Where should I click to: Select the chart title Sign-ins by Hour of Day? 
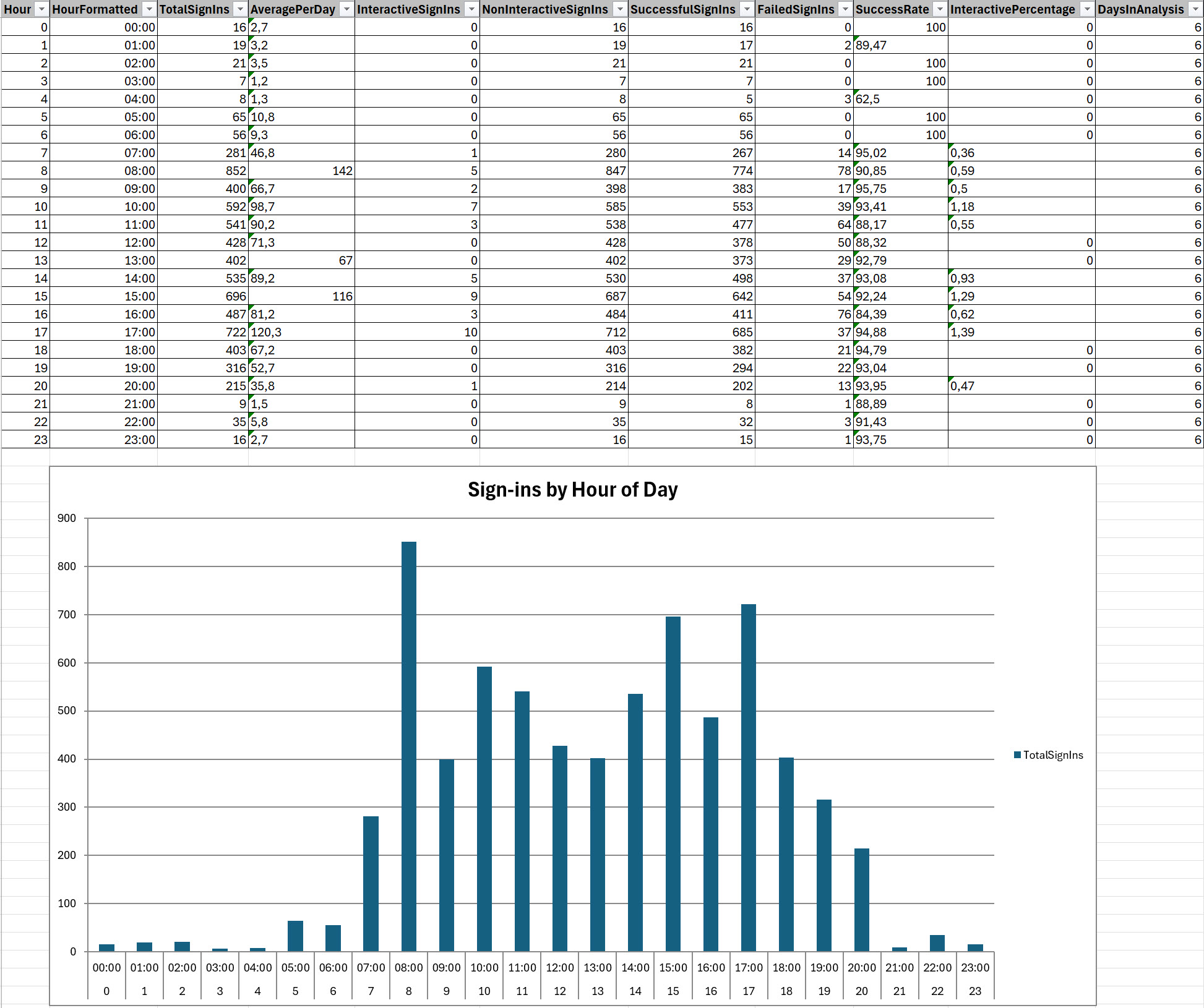(x=572, y=490)
